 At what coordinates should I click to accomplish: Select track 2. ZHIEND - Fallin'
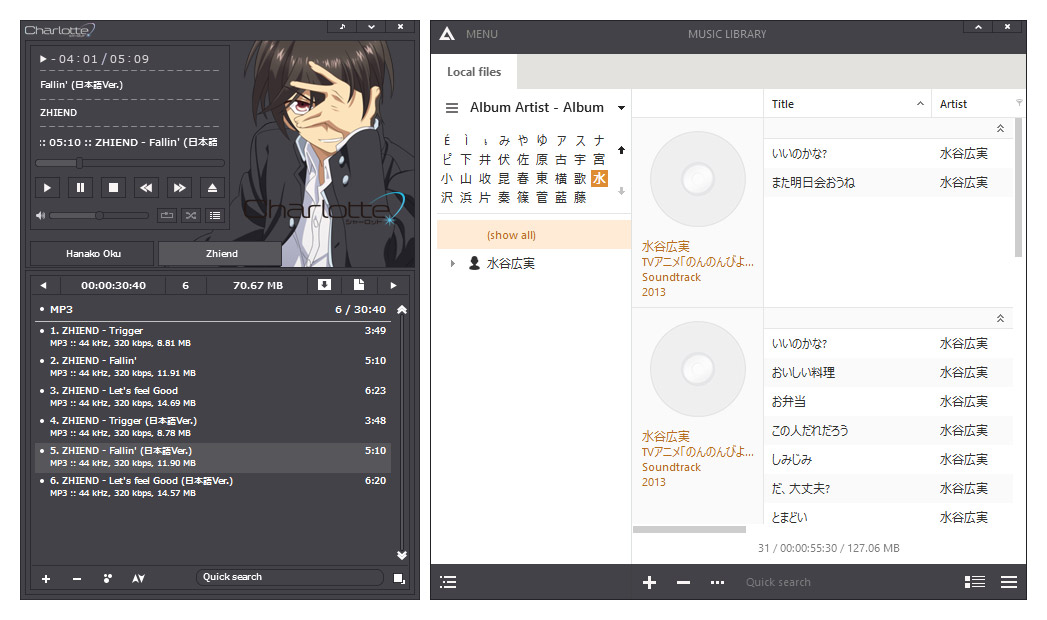213,366
